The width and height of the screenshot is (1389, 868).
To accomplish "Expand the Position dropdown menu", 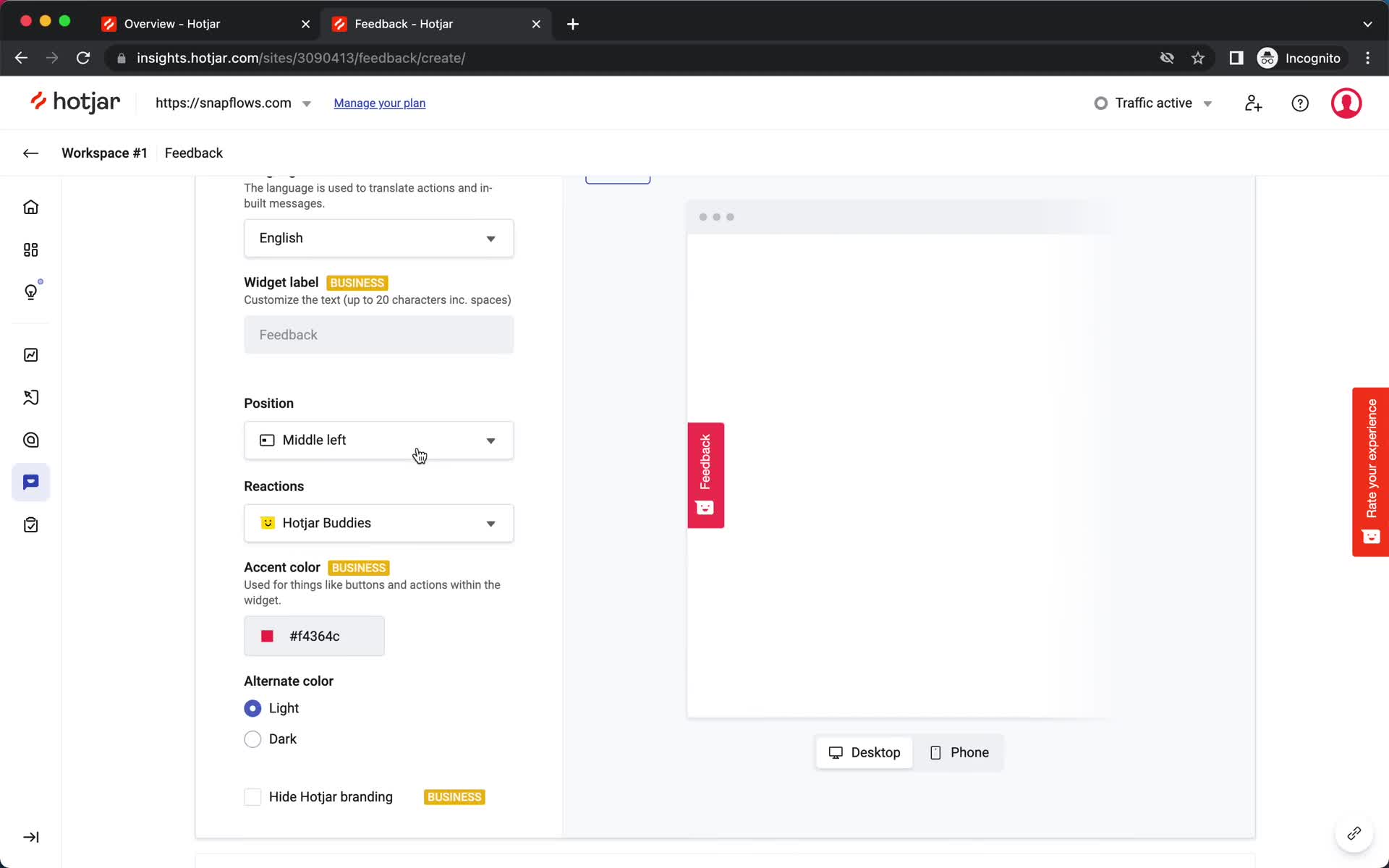I will click(x=378, y=440).
